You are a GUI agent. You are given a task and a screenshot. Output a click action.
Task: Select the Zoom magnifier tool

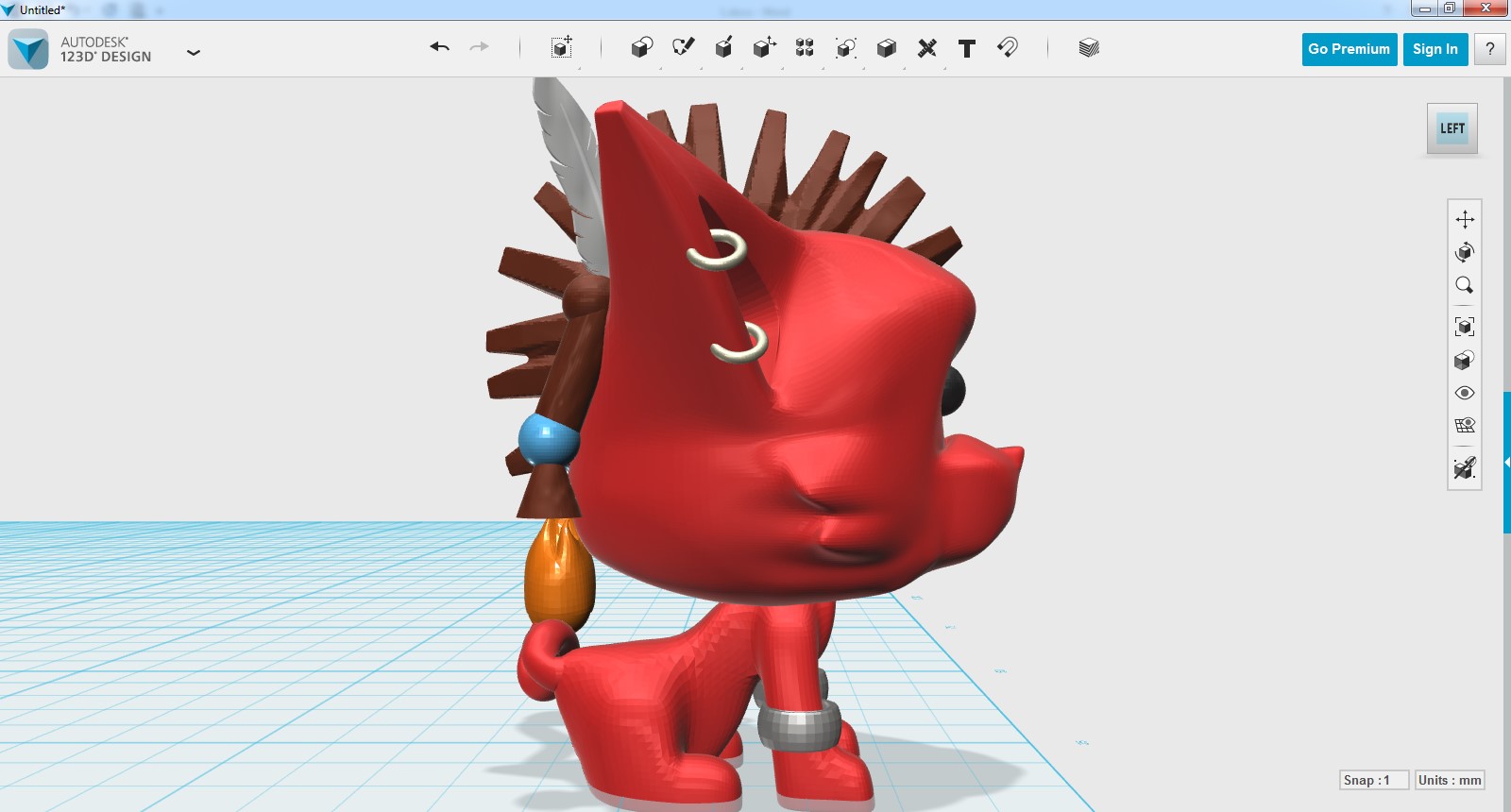(x=1465, y=285)
